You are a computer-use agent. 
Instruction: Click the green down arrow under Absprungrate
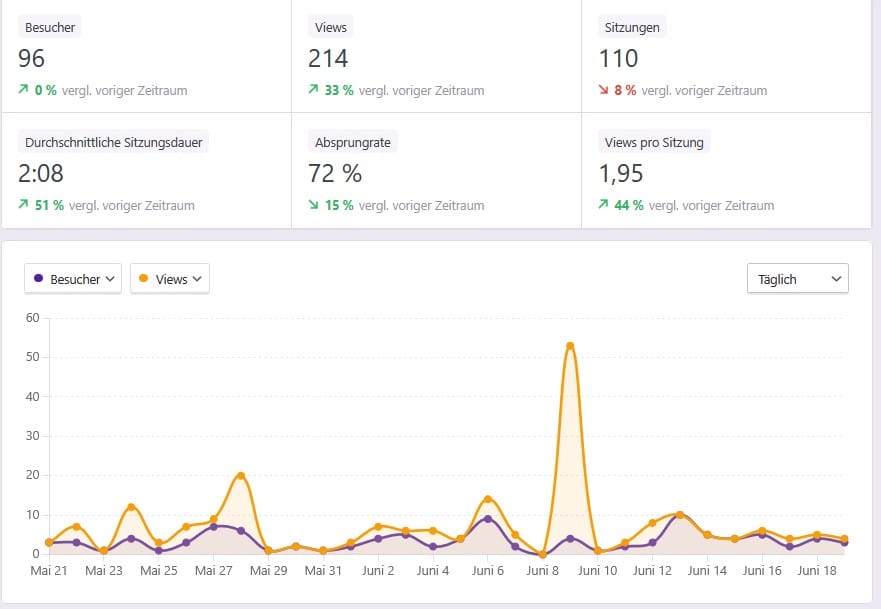[x=313, y=205]
